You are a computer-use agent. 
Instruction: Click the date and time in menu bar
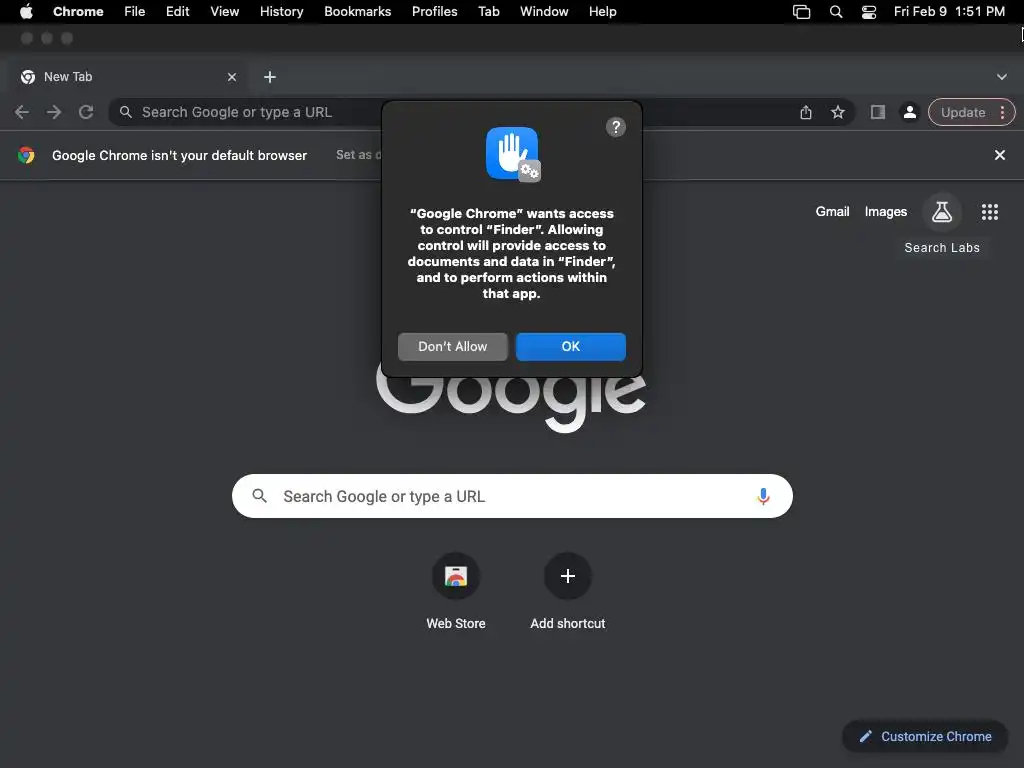pos(949,11)
